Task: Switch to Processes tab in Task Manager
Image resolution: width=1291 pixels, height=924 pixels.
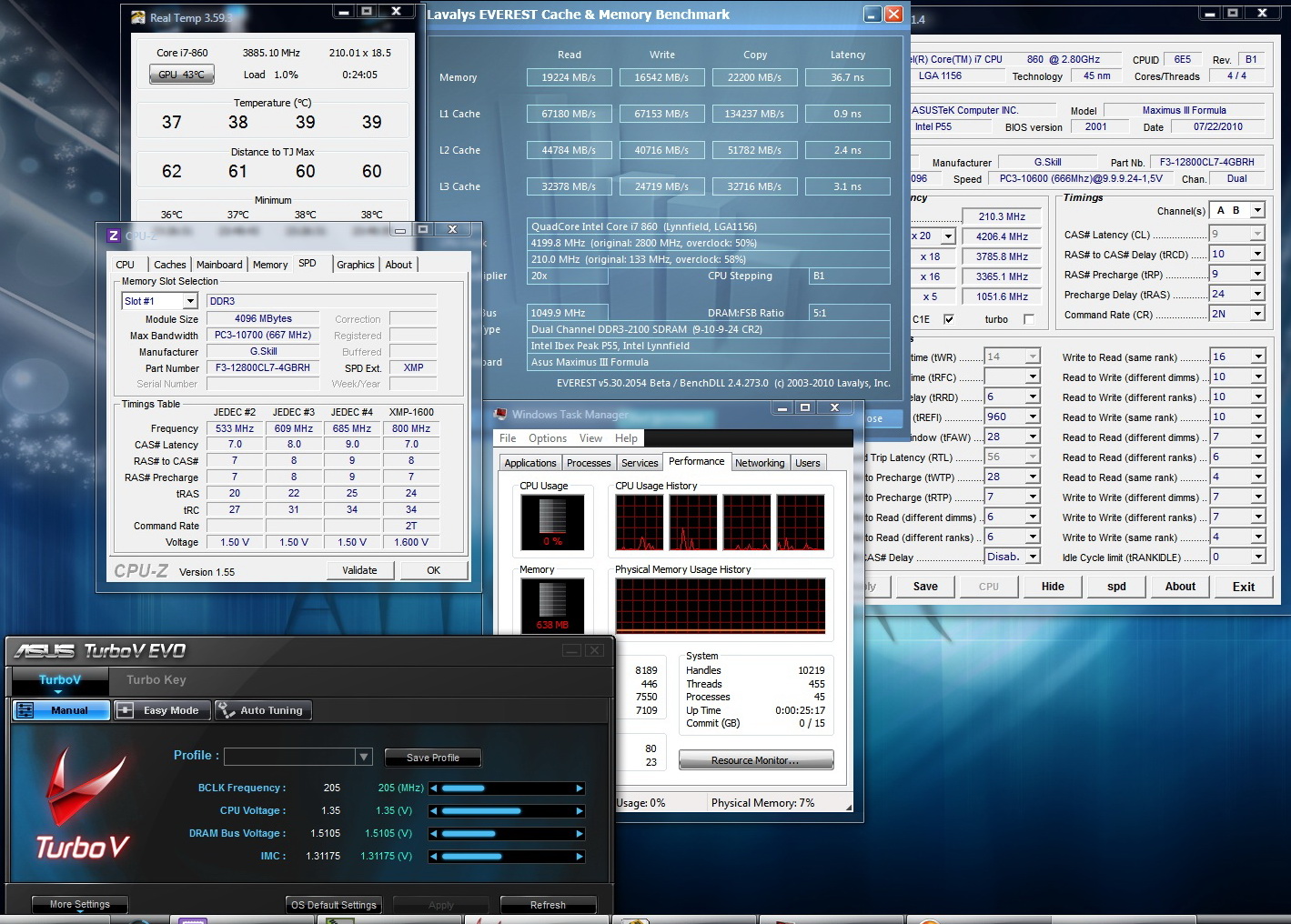Action: (589, 463)
